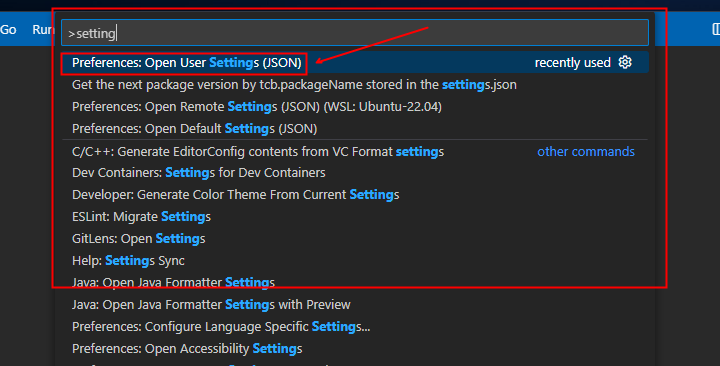
Task: Pick Dev Containers: Settings for Dev Containers
Action: point(355,173)
